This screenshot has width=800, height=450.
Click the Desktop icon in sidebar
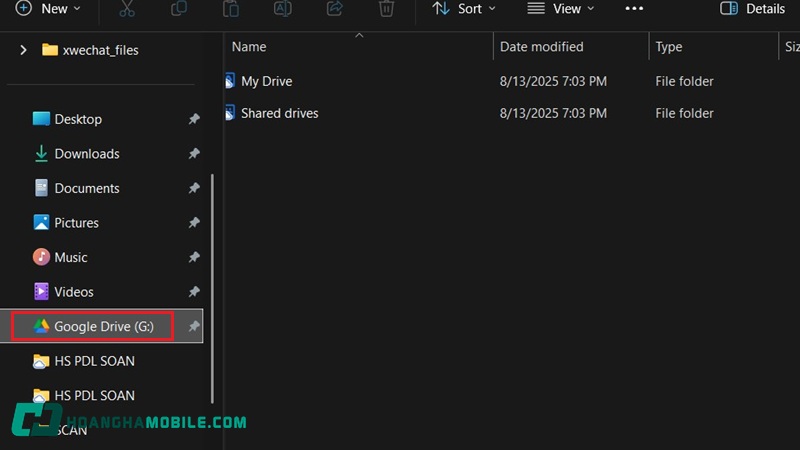pyautogui.click(x=41, y=119)
